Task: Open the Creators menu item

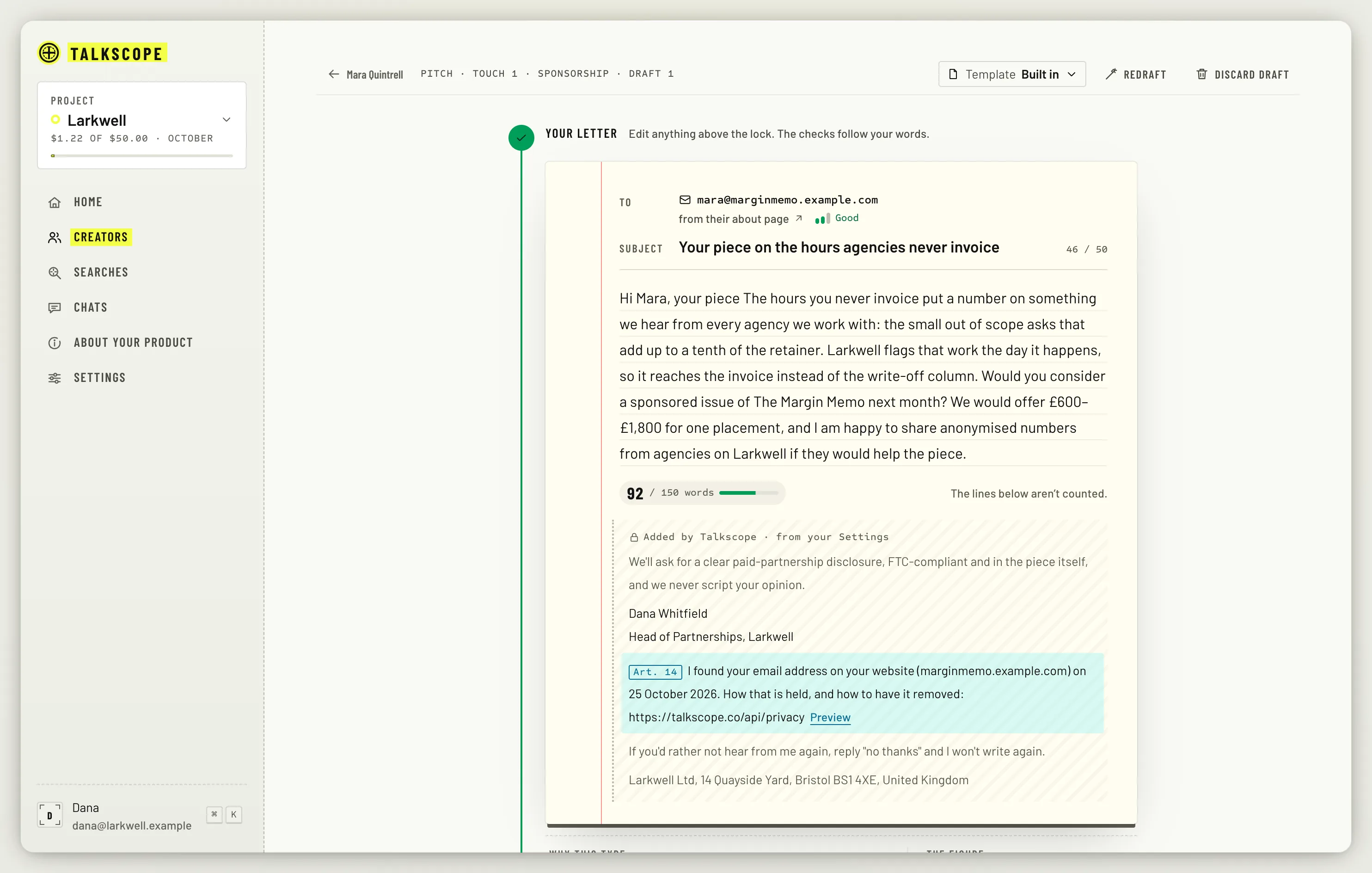Action: 101,238
